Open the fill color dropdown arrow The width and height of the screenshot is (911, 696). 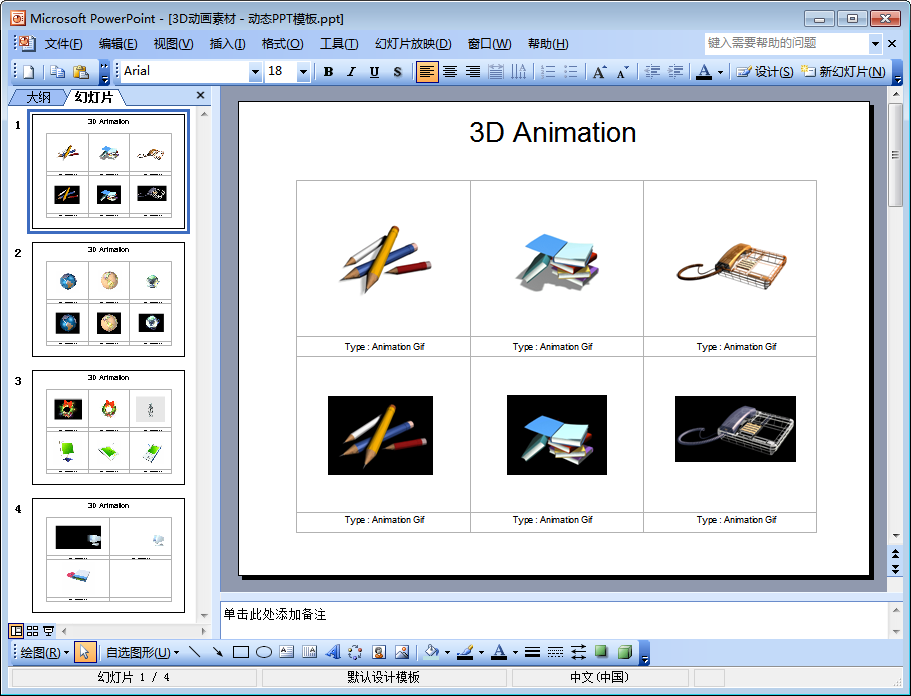[447, 652]
